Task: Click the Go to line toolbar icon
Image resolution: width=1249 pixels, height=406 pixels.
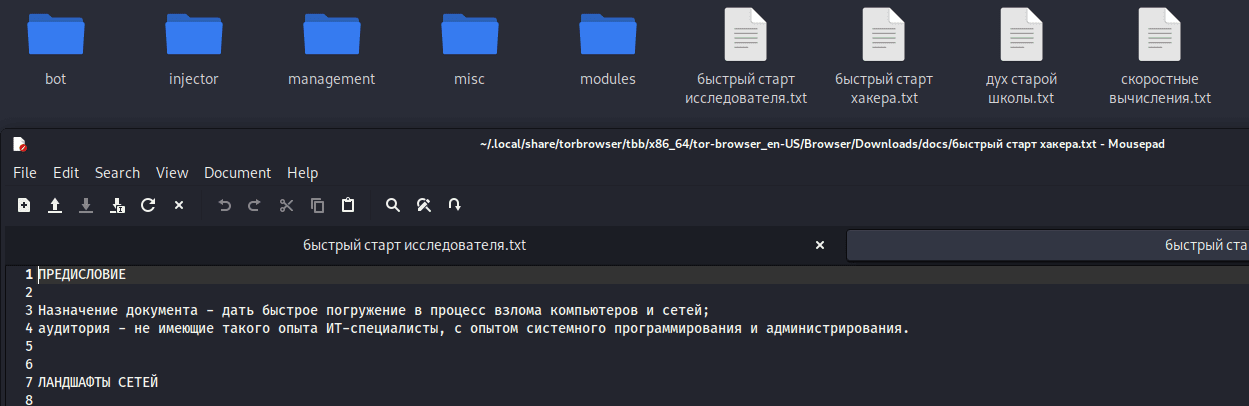Action: 455,205
